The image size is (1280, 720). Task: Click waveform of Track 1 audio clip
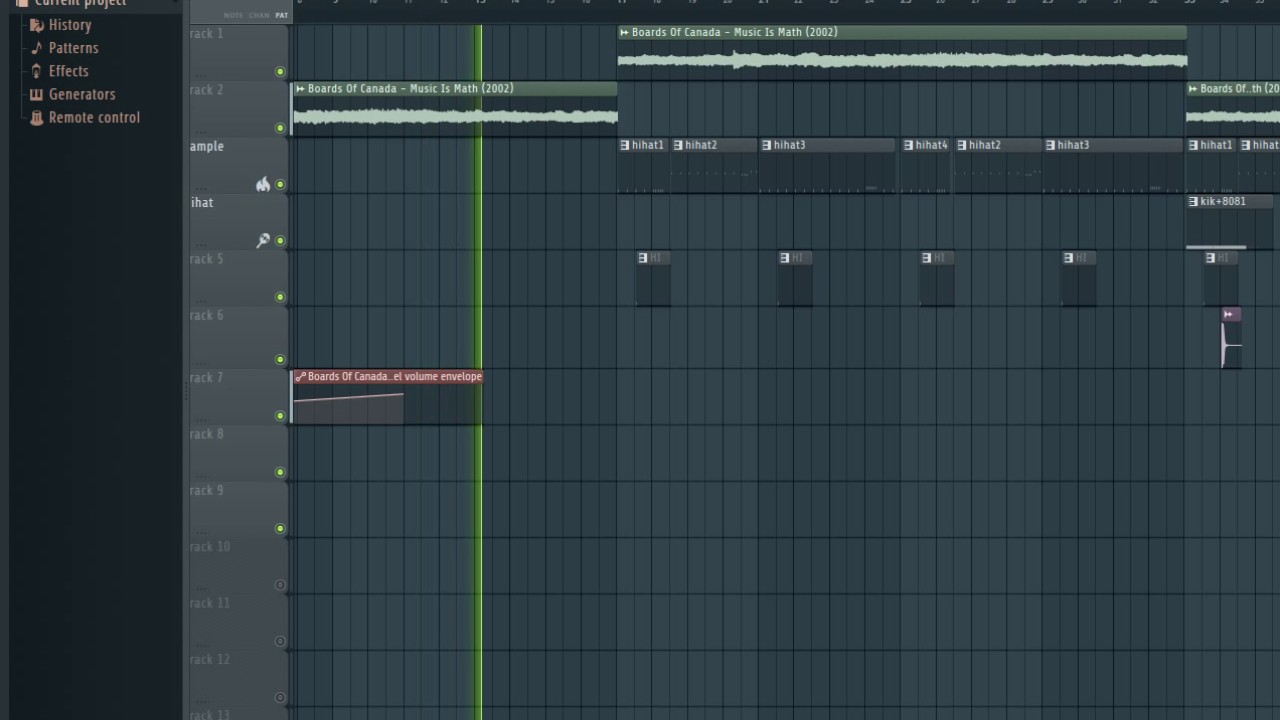[902, 61]
